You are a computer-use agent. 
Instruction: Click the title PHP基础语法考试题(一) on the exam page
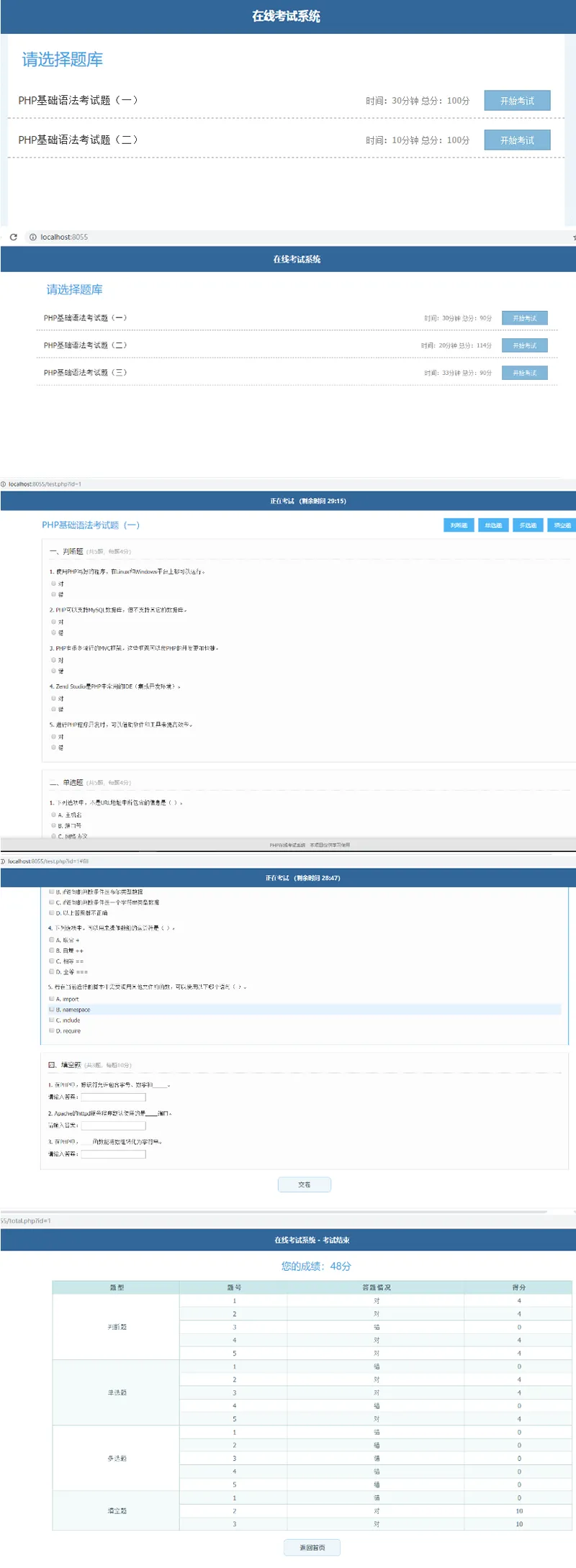pyautogui.click(x=91, y=525)
